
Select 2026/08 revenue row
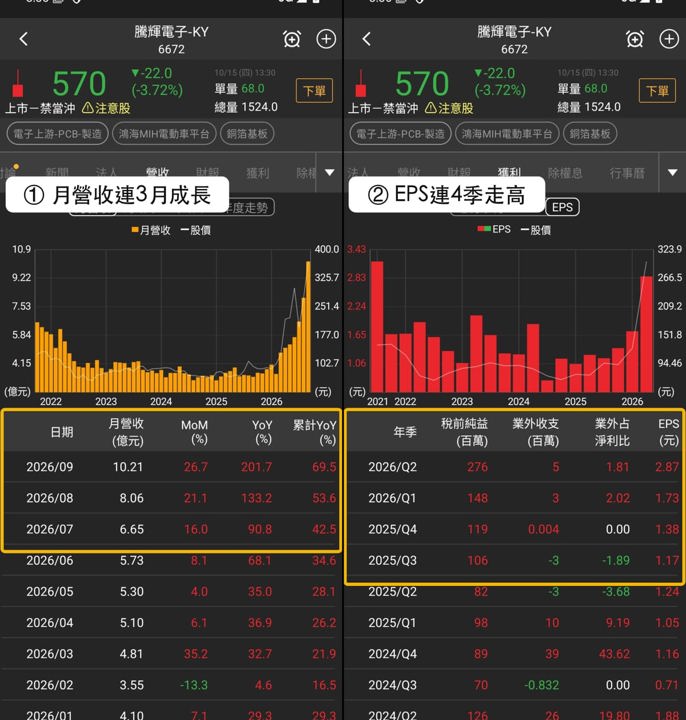click(x=171, y=498)
